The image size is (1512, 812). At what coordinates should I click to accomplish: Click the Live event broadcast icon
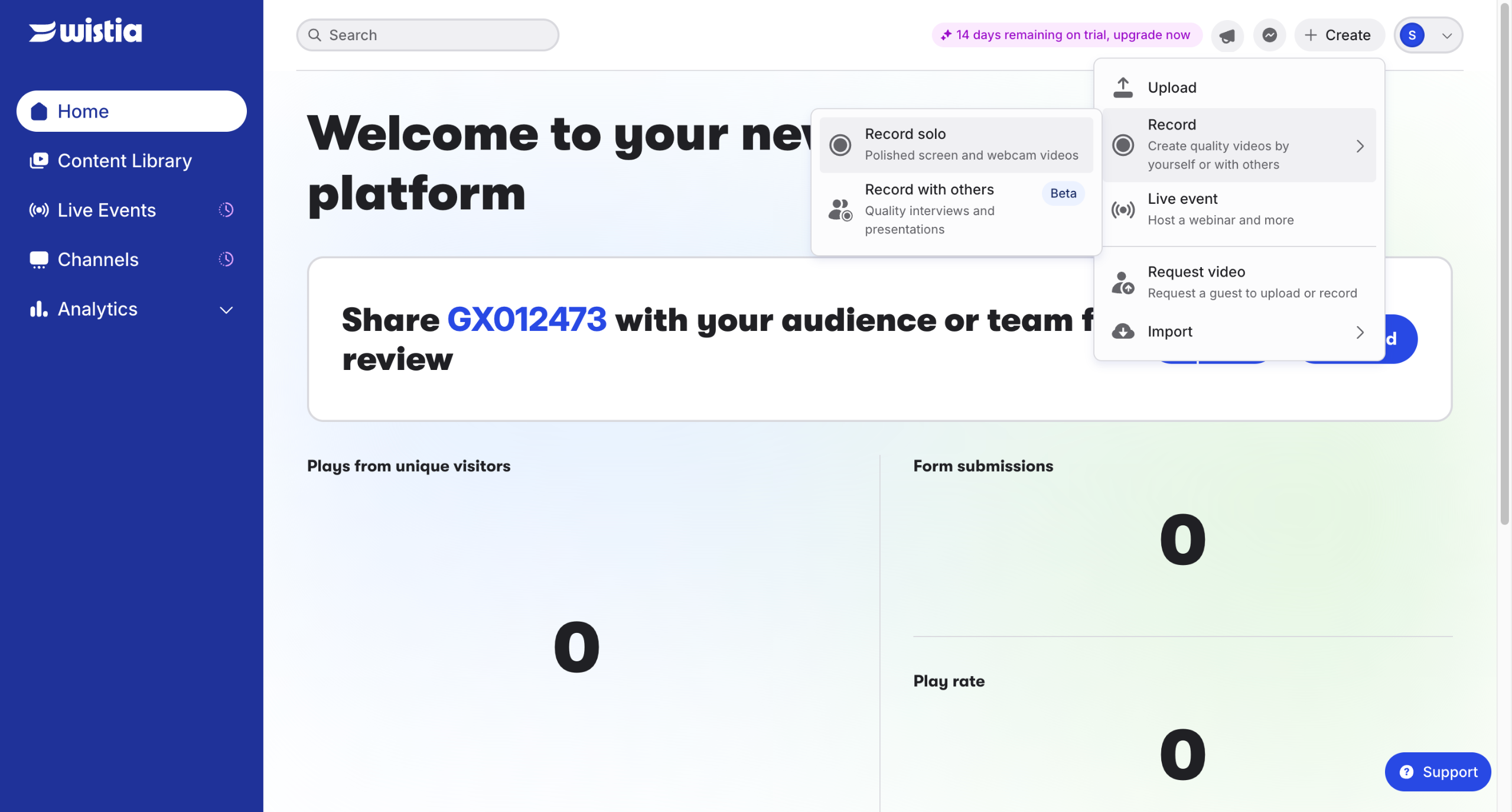1123,210
